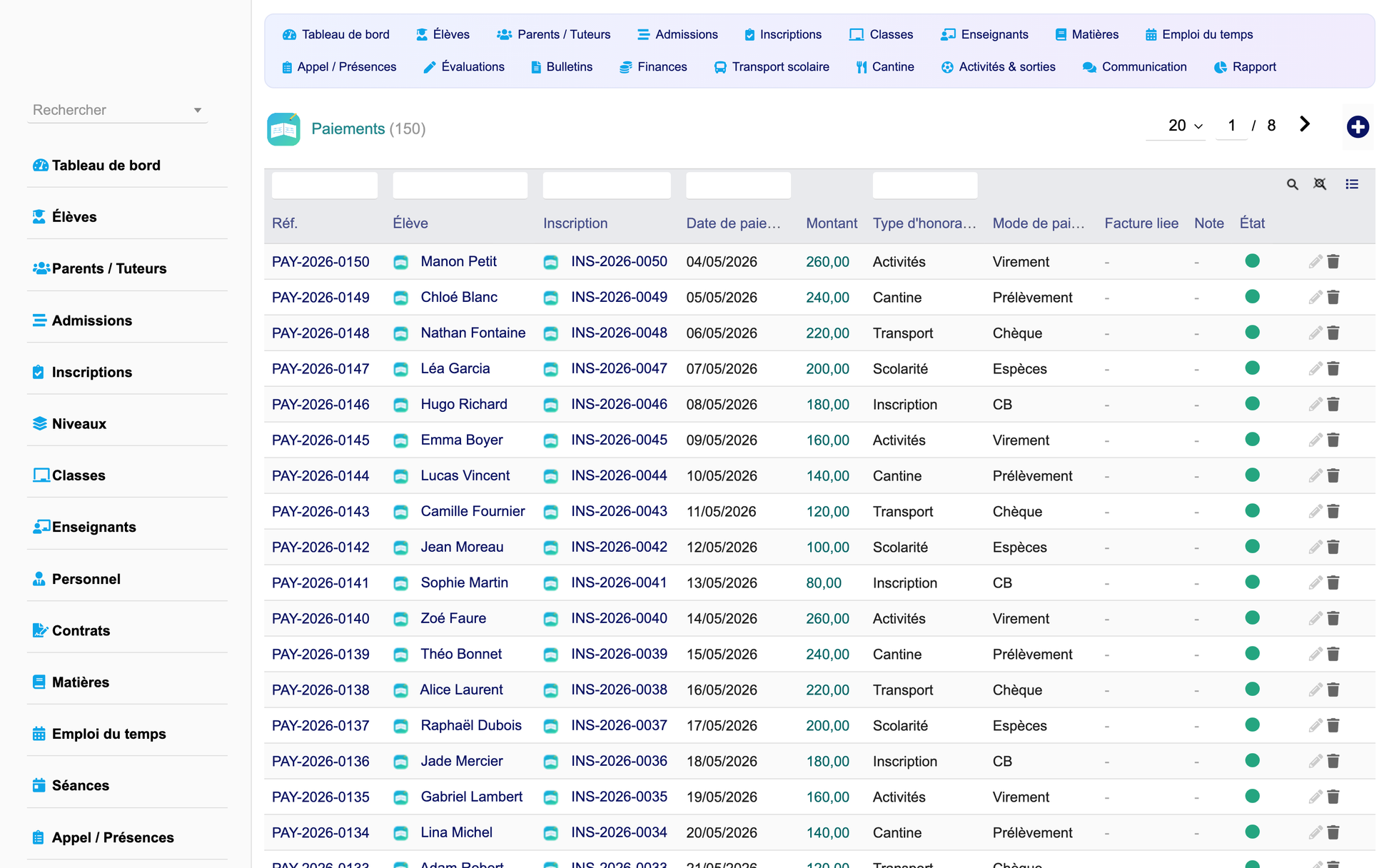
Task: Edit payment PAY-2026-0144 with pencil icon
Action: click(x=1315, y=475)
